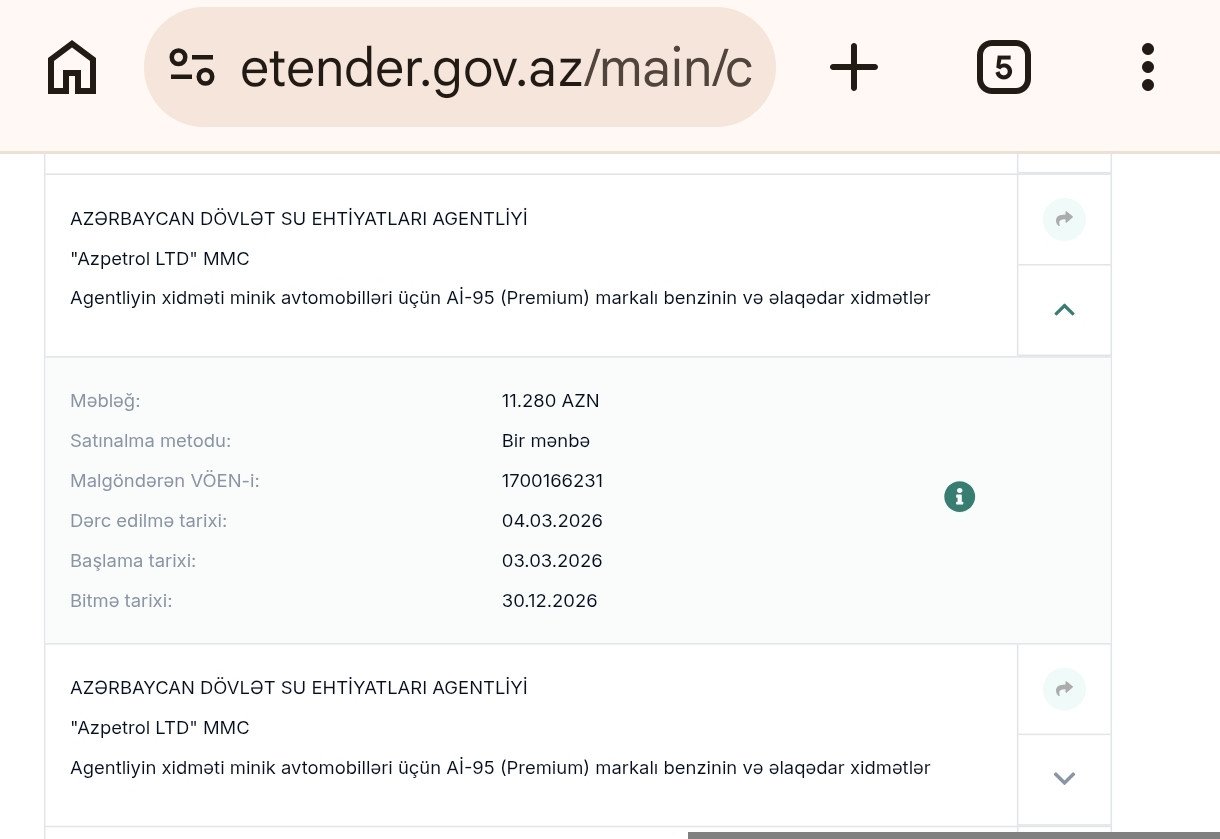Share the collapsed Azpetrol contract entry
Screen dimensions: 1220x839
(x=1064, y=688)
